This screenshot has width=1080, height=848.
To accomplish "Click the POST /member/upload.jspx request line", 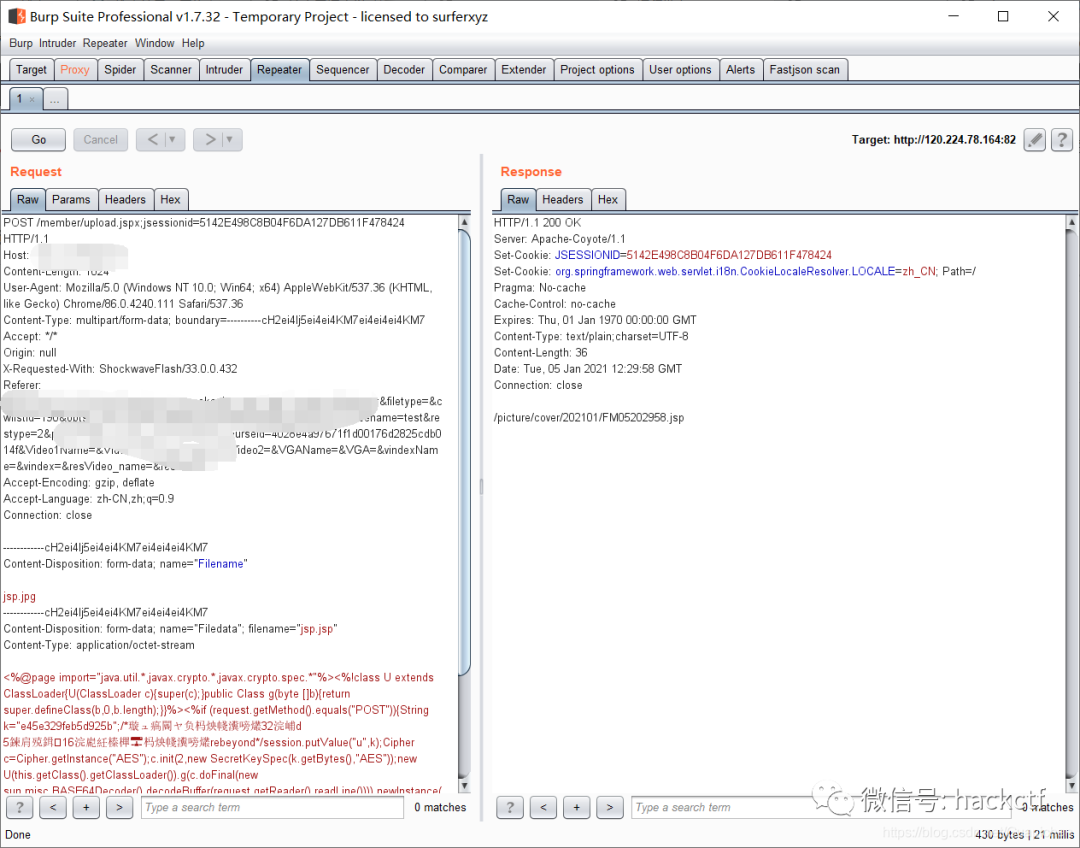I will tap(204, 223).
